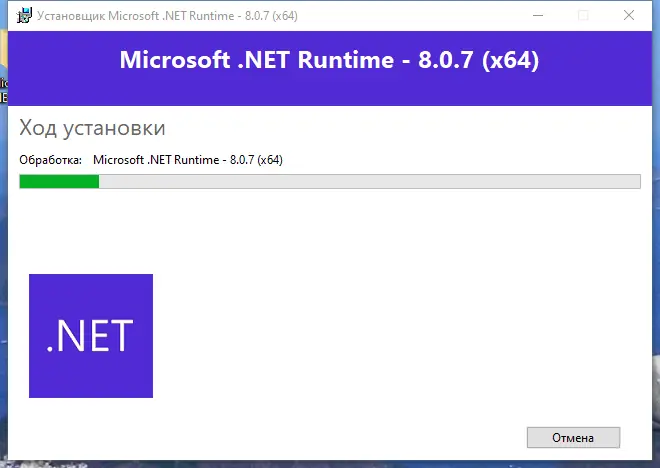The height and width of the screenshot is (468, 660).
Task: Minimize the installer window
Action: point(538,16)
